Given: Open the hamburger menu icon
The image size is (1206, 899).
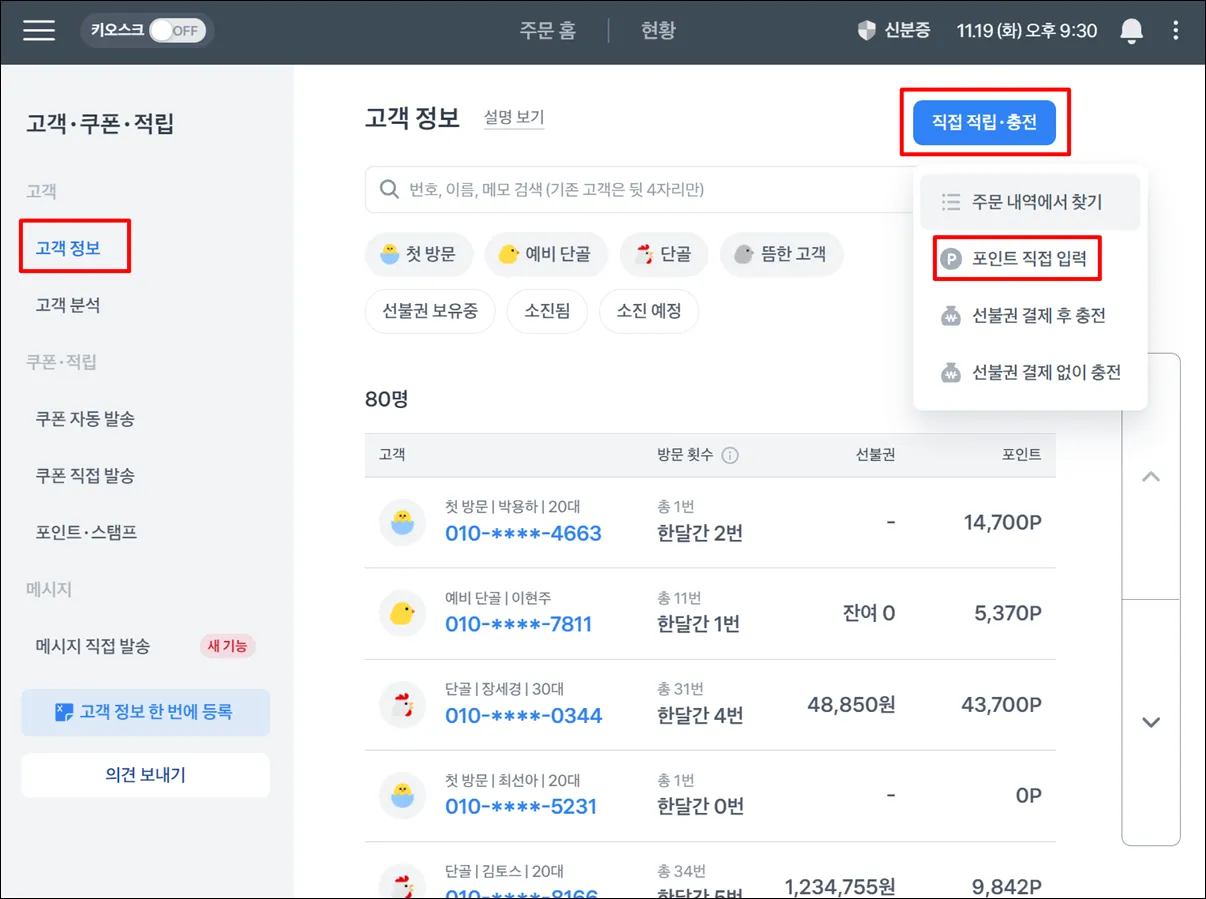Looking at the screenshot, I should pyautogui.click(x=39, y=30).
